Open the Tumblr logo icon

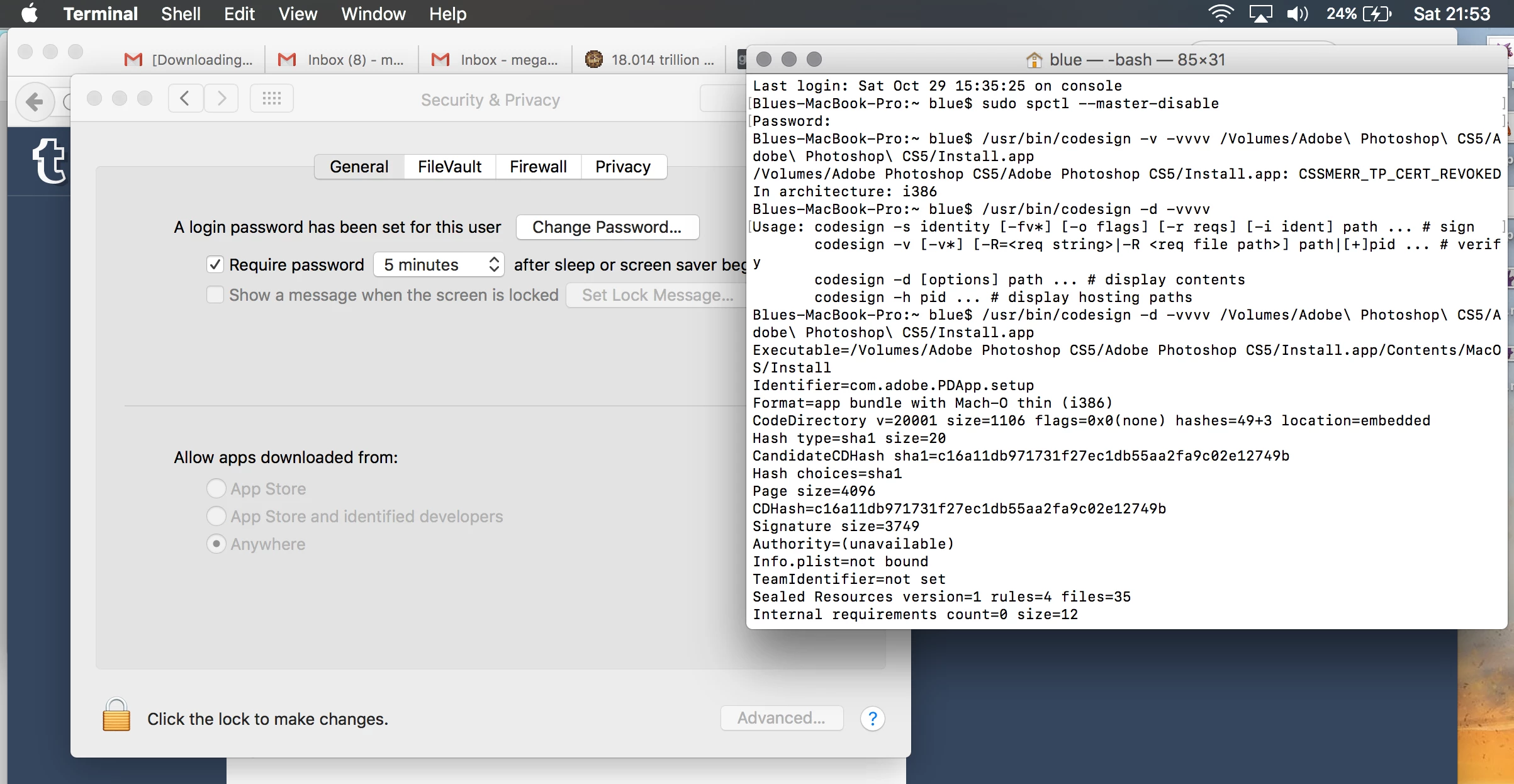(50, 161)
